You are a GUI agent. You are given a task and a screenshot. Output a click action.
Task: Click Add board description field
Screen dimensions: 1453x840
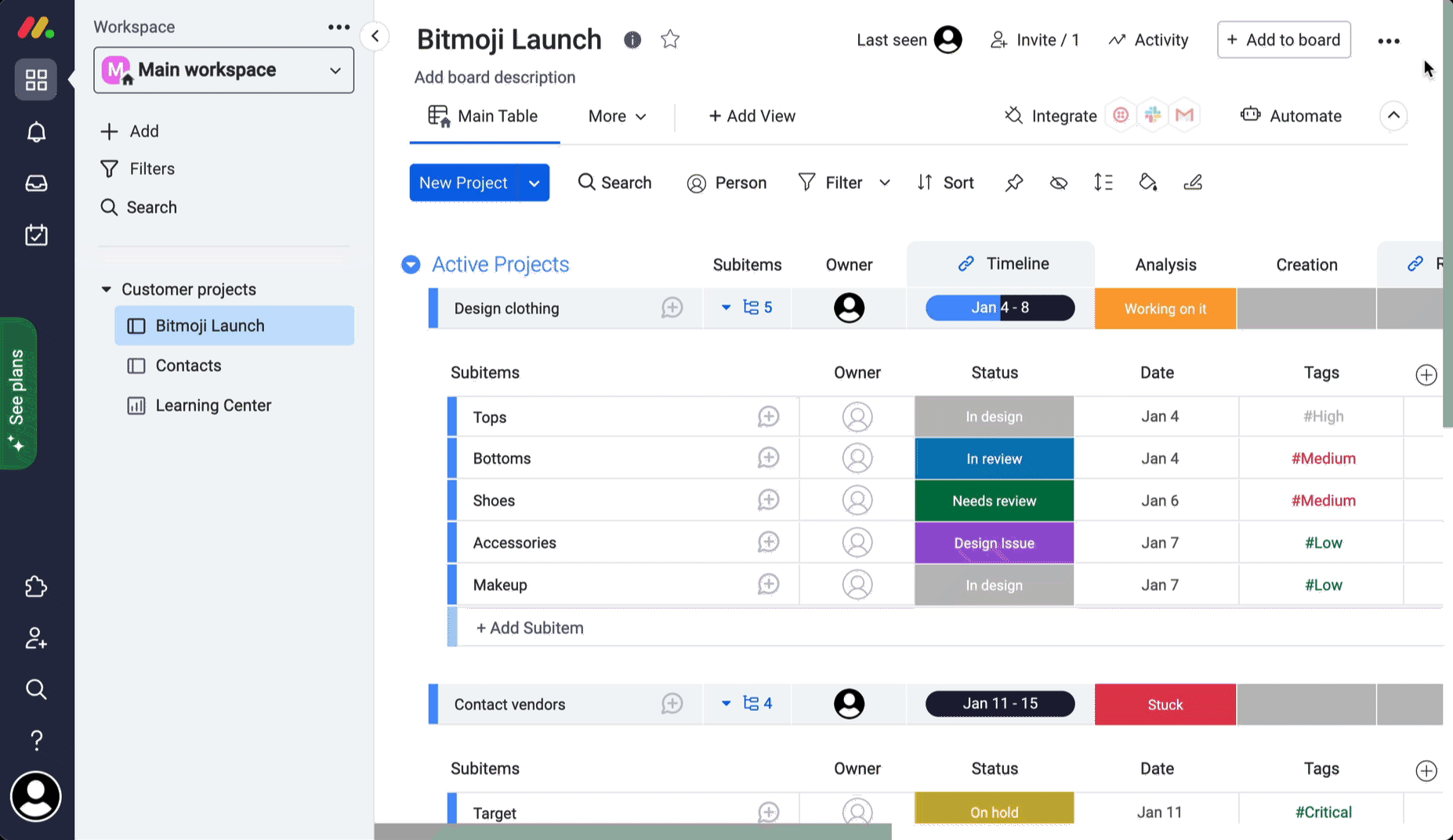coord(495,77)
